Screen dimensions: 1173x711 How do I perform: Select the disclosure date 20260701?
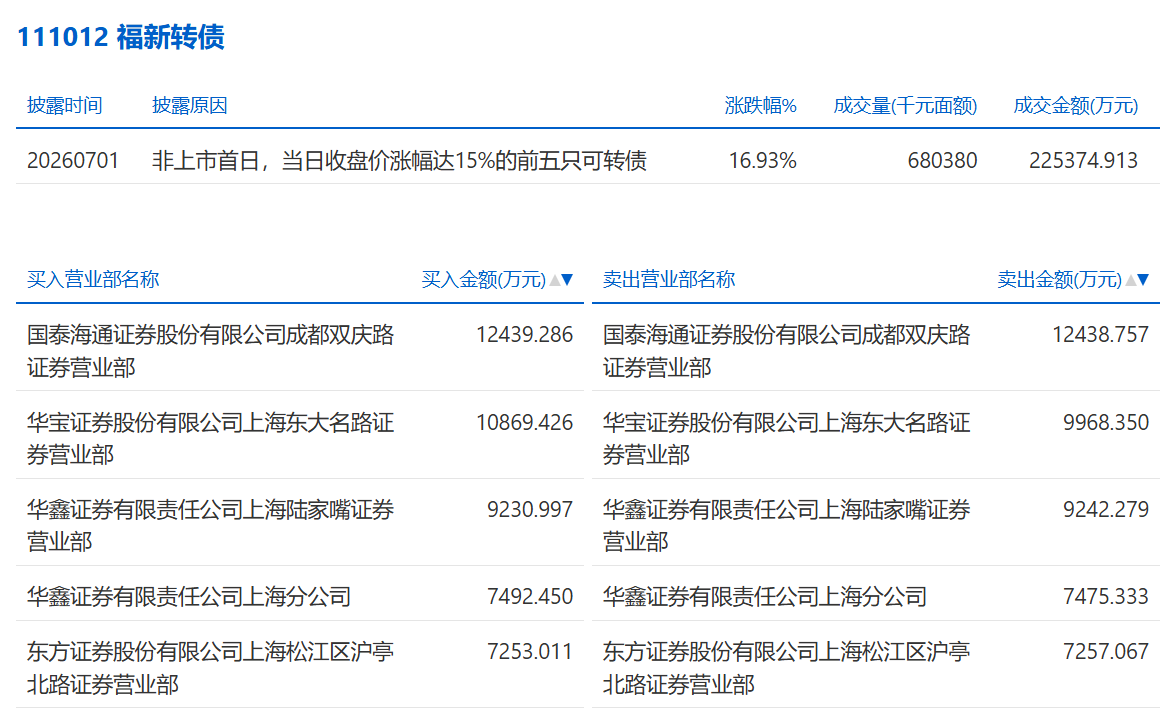pos(73,161)
